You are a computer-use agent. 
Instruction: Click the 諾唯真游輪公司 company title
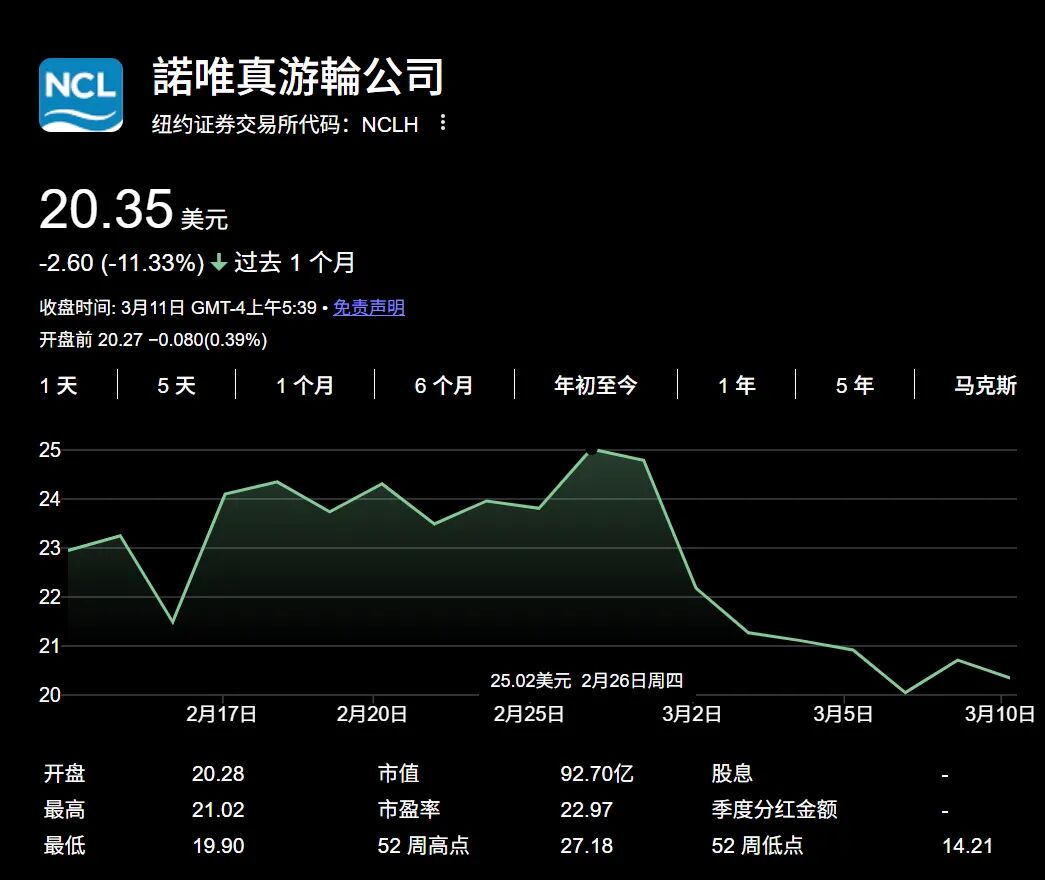click(298, 77)
